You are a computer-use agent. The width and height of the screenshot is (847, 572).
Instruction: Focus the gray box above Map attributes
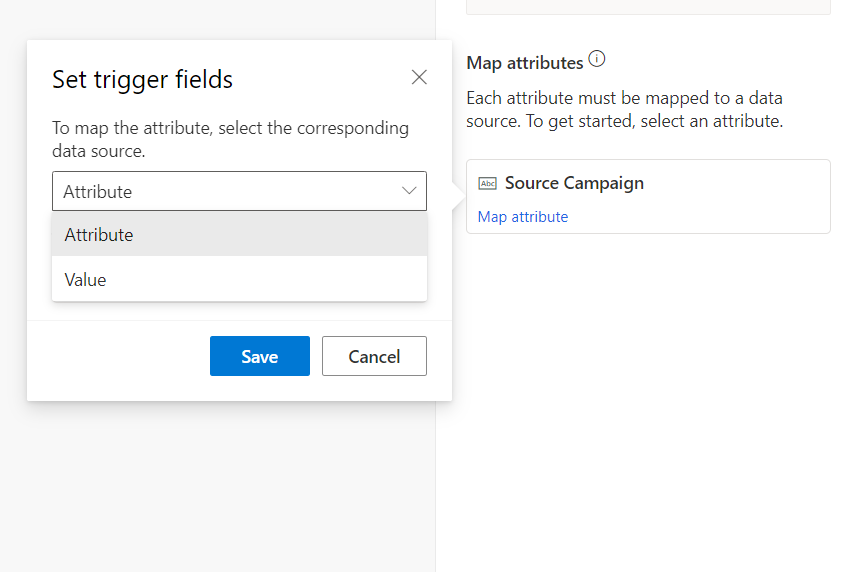pyautogui.click(x=648, y=7)
